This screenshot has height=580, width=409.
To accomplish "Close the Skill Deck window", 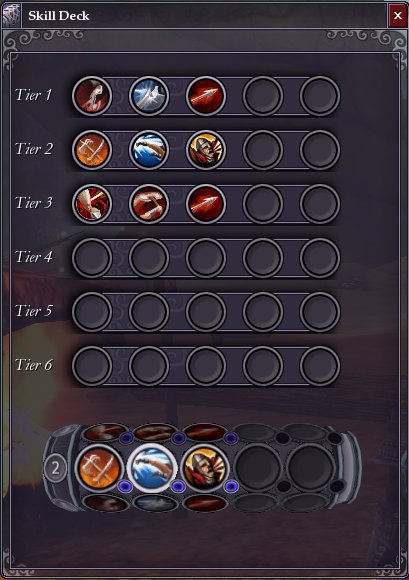I will tap(398, 16).
